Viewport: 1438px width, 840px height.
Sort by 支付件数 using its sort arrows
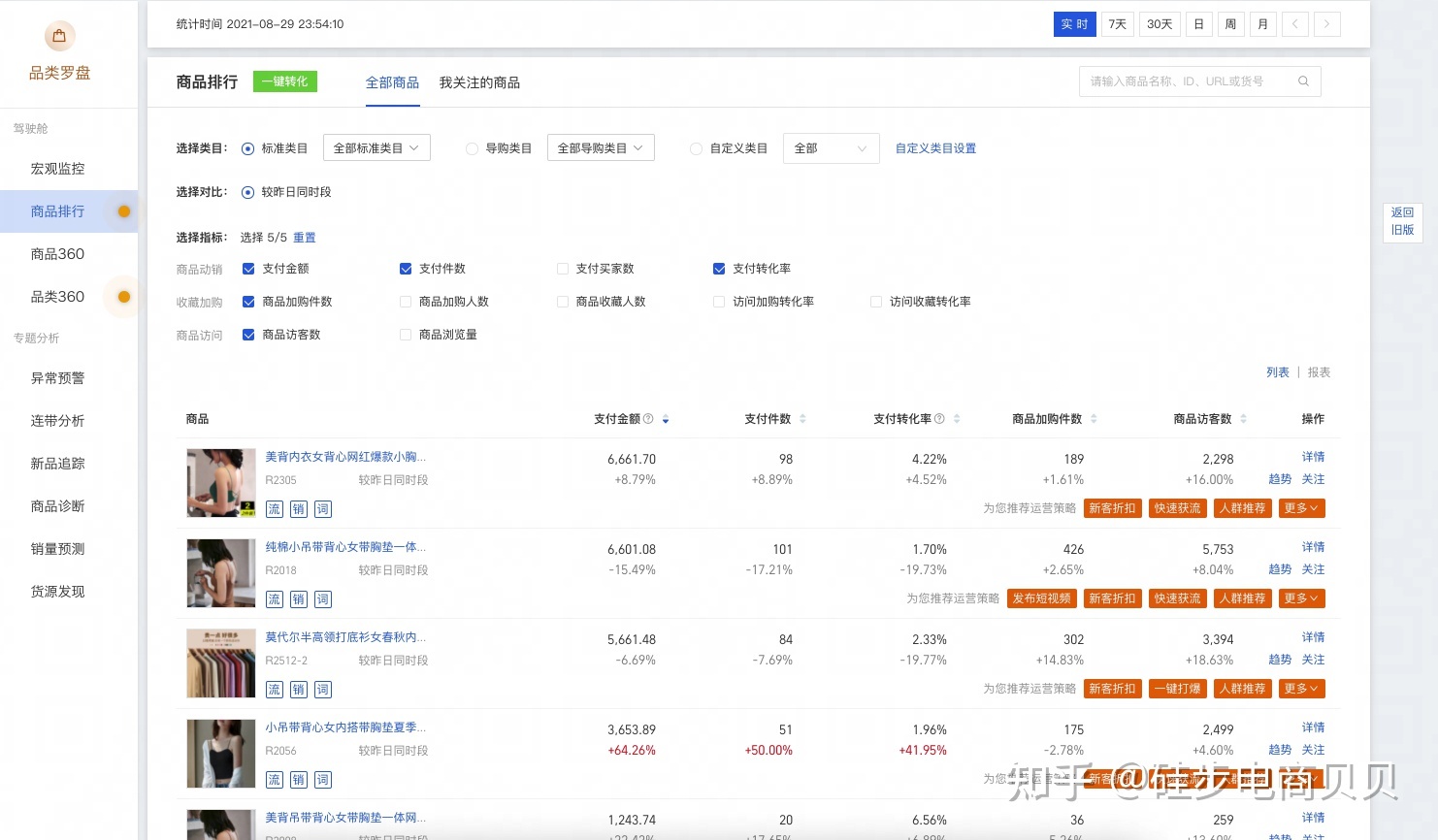point(802,419)
